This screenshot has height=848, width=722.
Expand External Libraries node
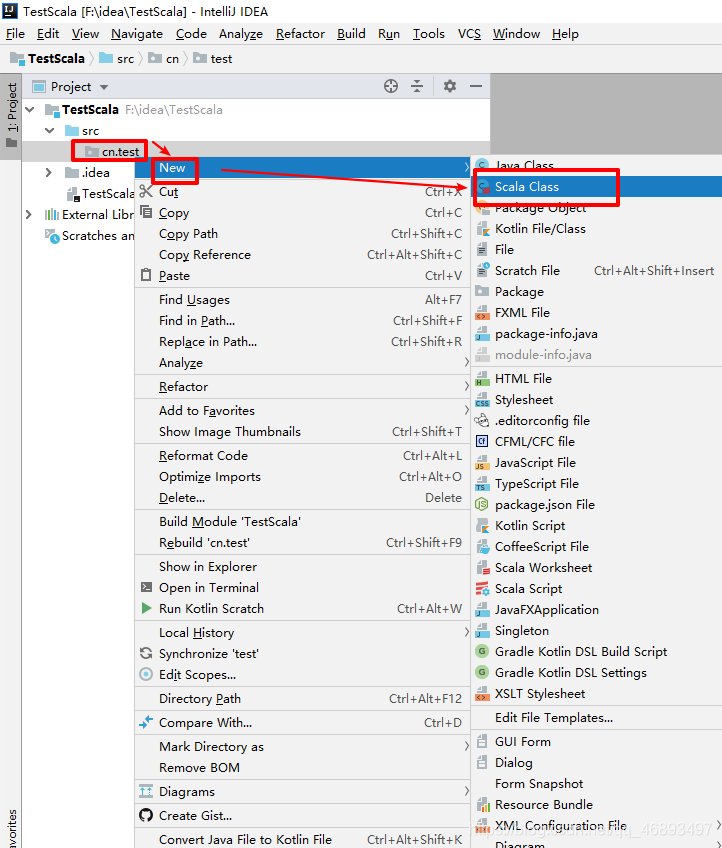[x=29, y=215]
